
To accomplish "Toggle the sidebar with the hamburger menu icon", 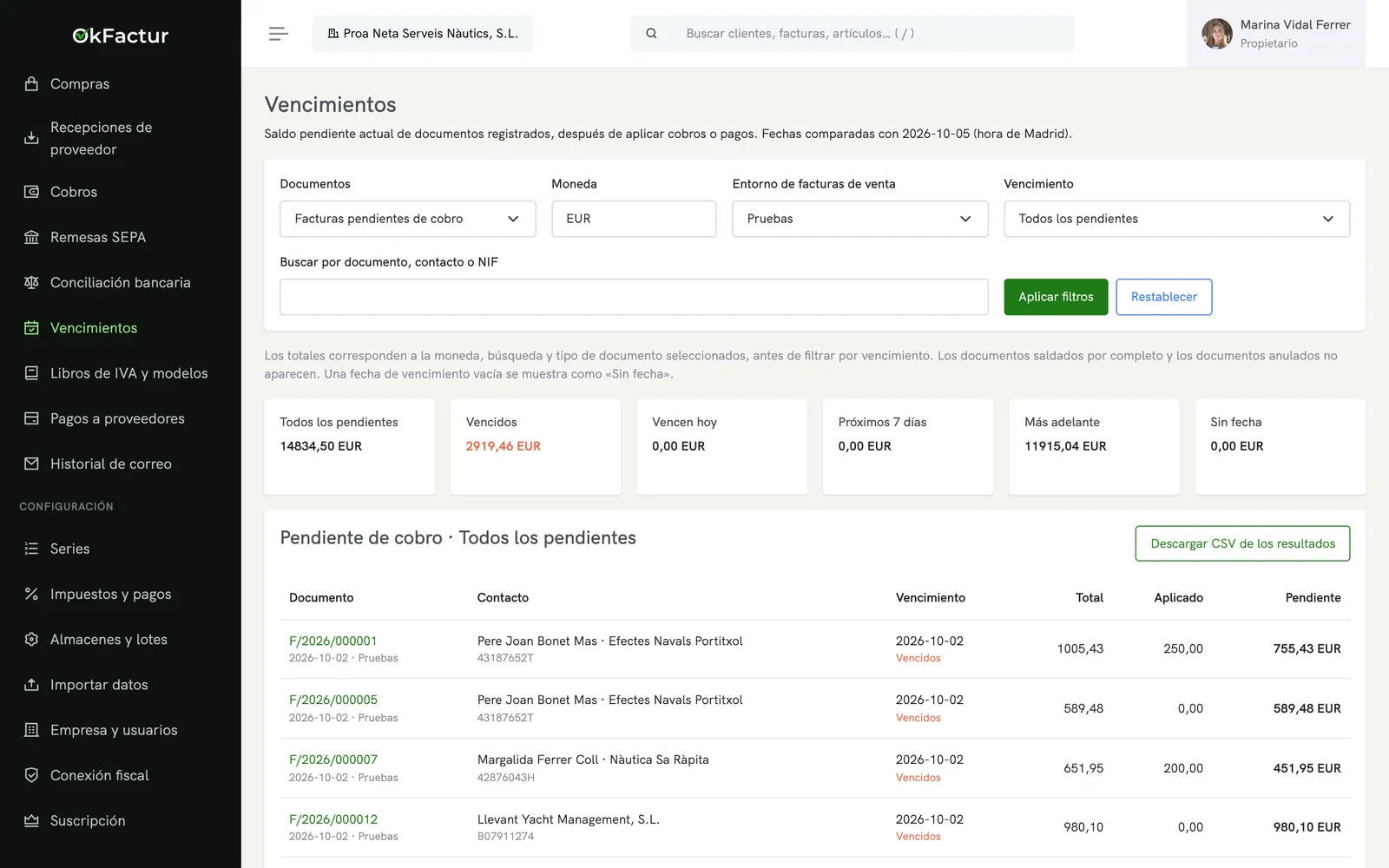I will pos(278,34).
